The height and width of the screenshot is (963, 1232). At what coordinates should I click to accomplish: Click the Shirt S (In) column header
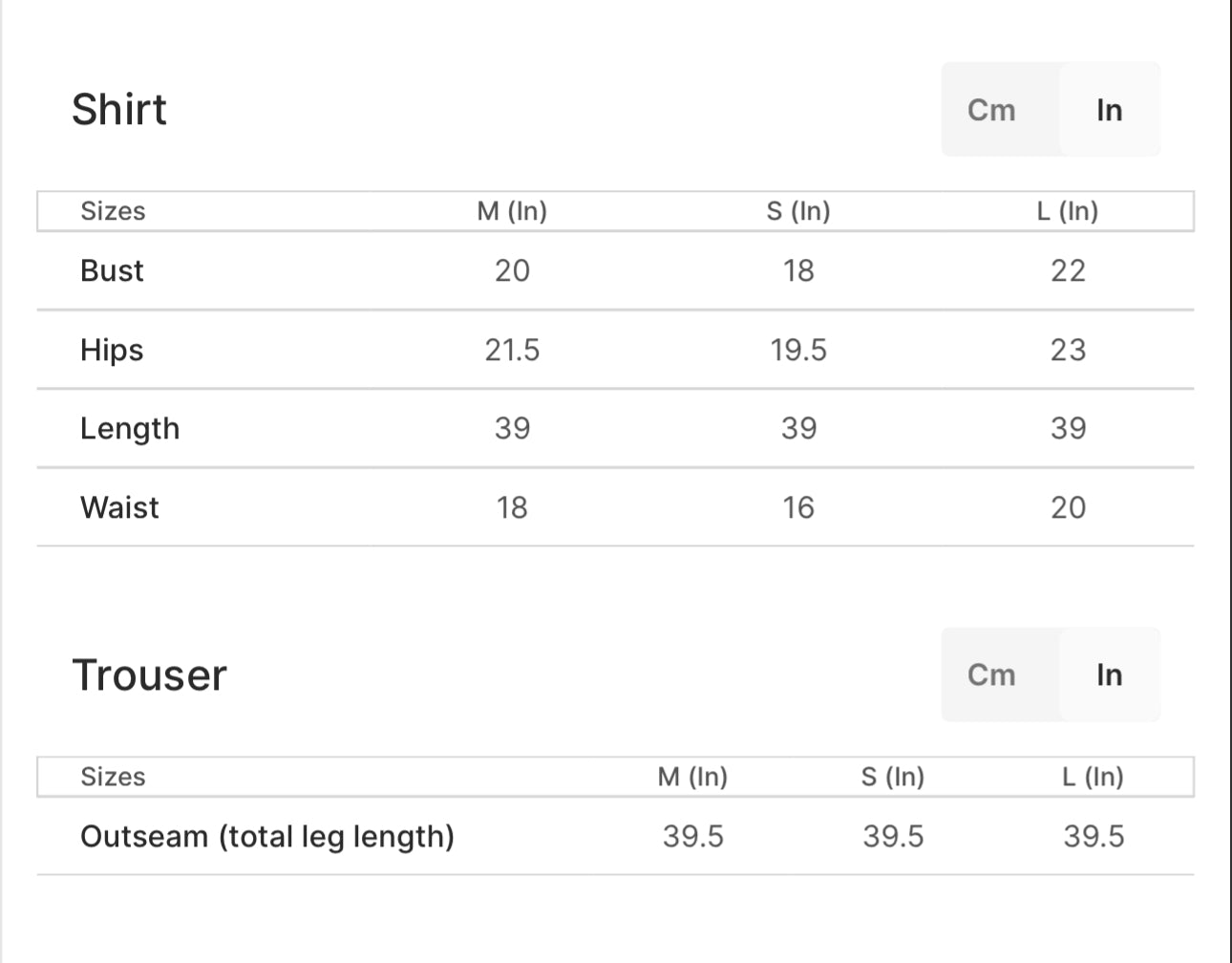pyautogui.click(x=798, y=211)
